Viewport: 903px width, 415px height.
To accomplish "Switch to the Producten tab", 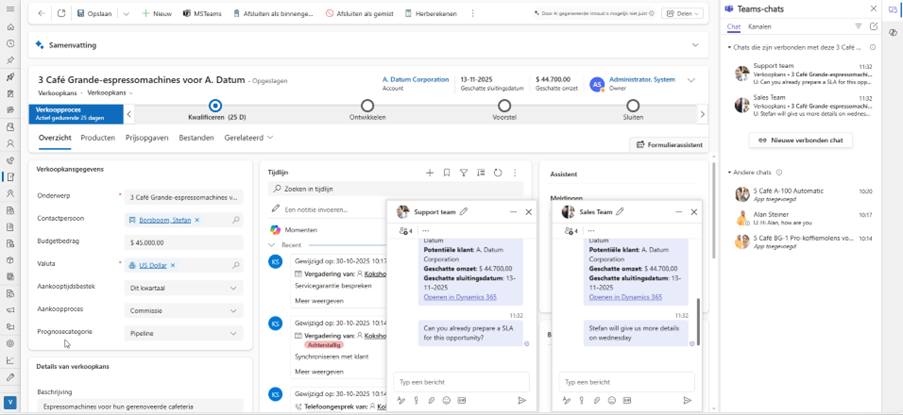I will tap(98, 138).
